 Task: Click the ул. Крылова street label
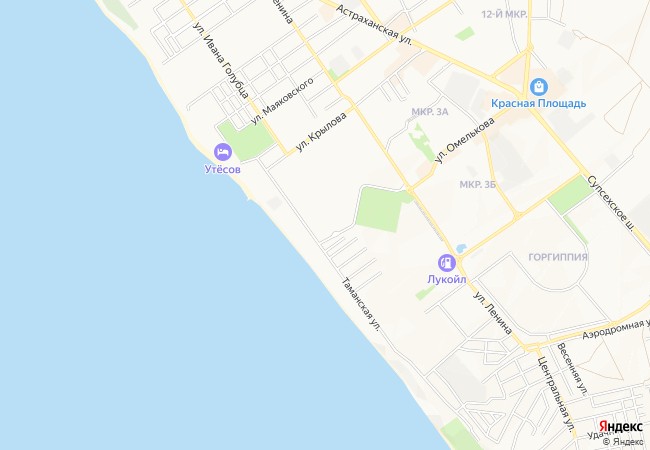(x=321, y=132)
